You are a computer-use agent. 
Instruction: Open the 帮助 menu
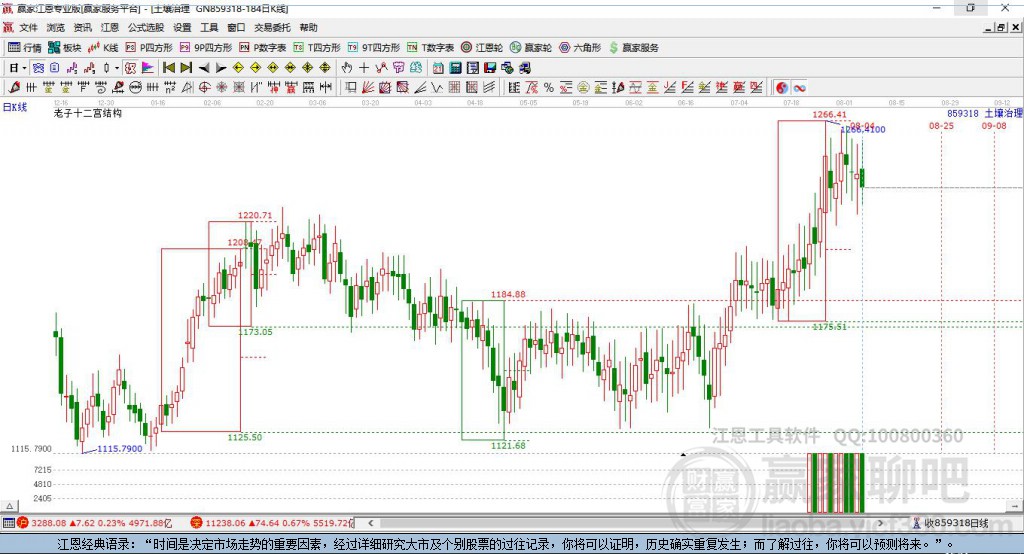click(x=308, y=27)
